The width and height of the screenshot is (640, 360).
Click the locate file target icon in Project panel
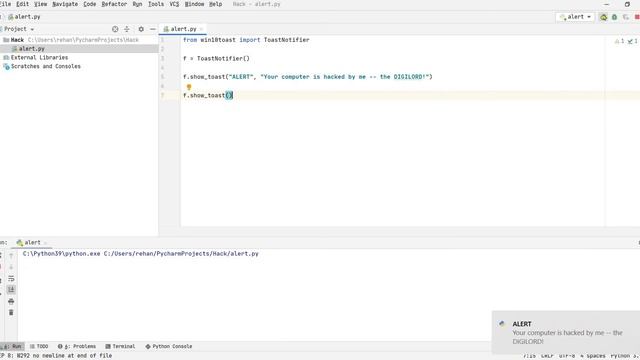[115, 29]
